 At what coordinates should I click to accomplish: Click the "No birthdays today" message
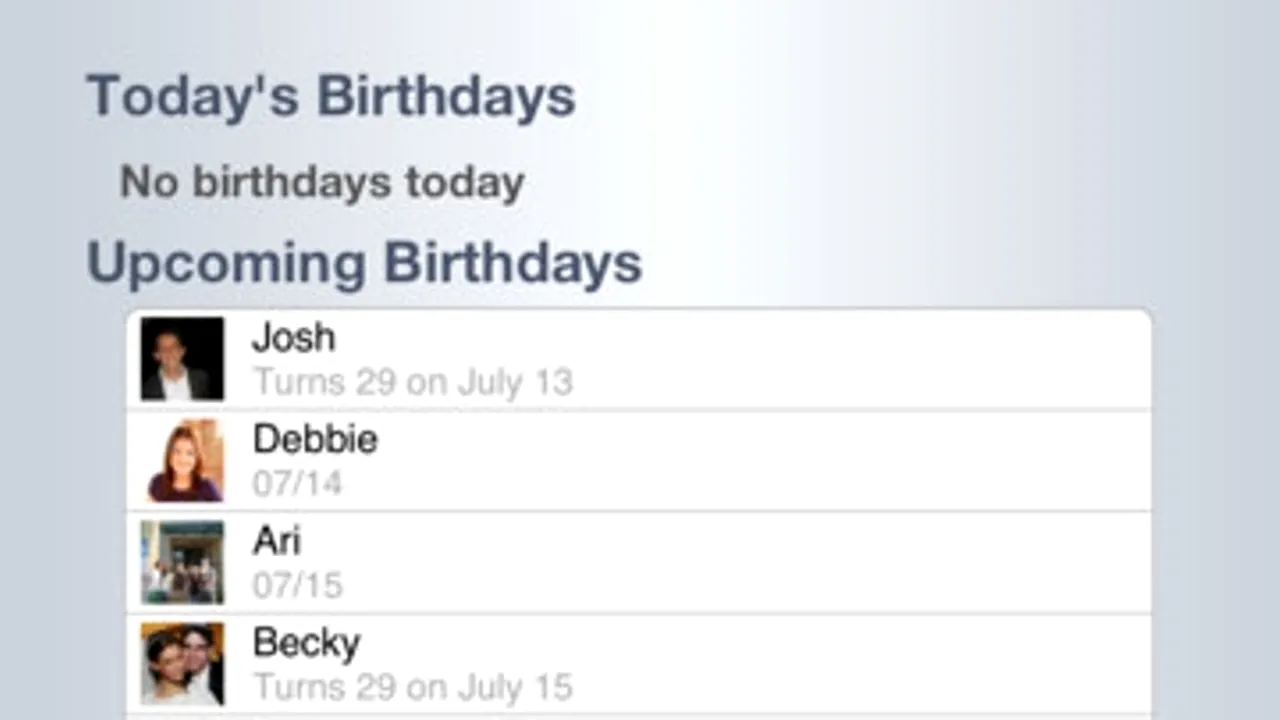[322, 183]
